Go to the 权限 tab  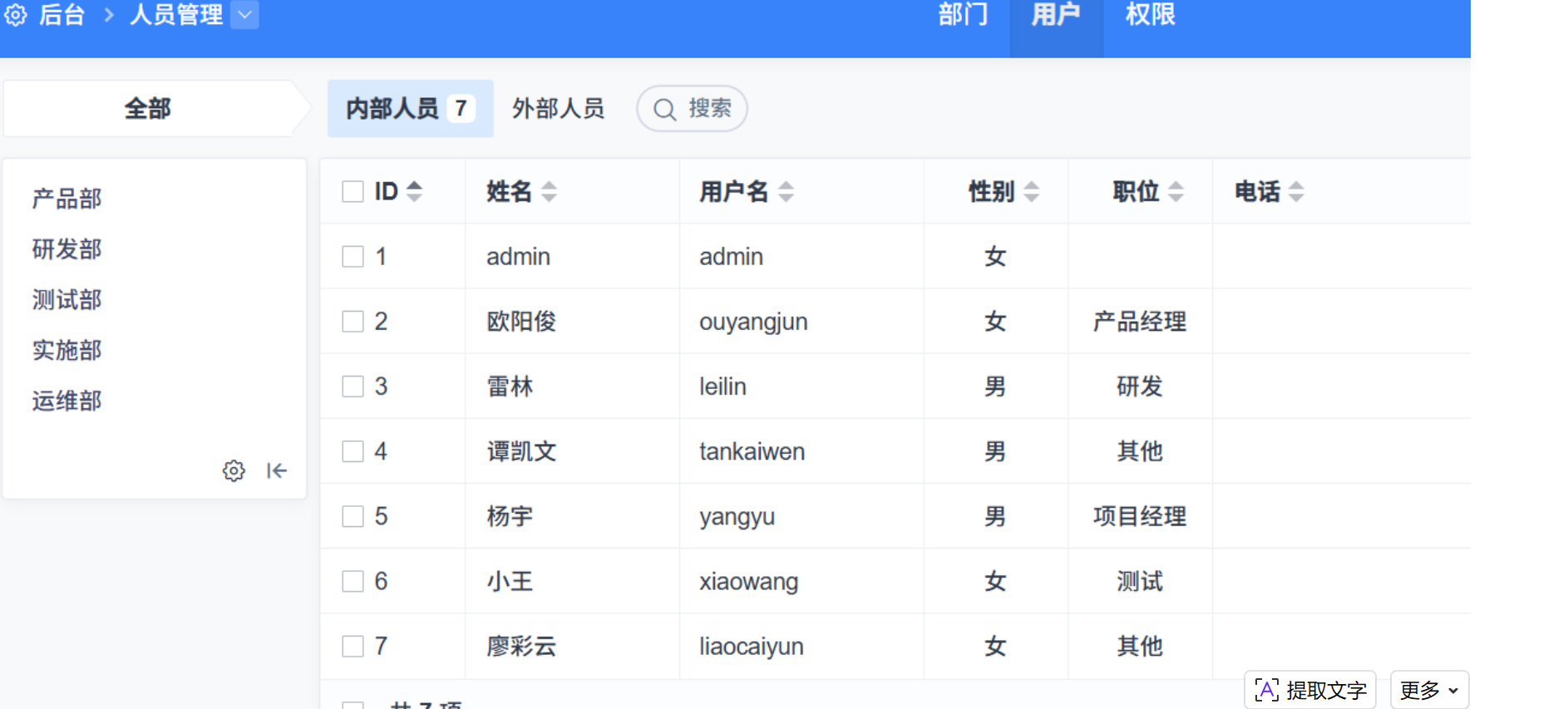pos(1150,14)
